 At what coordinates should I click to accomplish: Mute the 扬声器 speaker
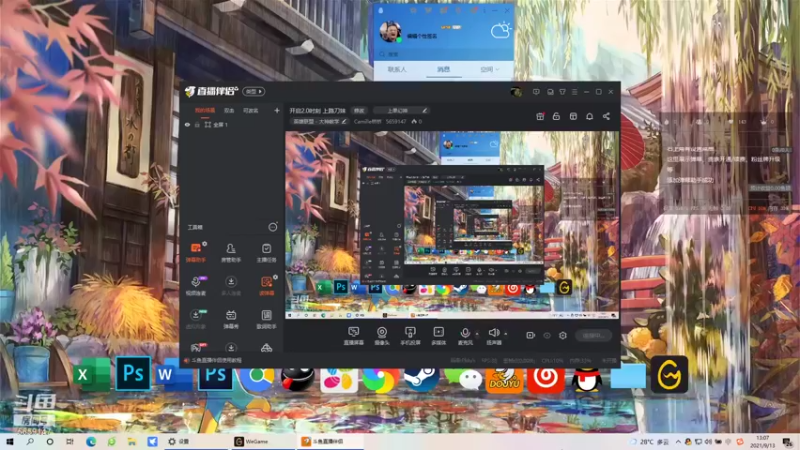[x=493, y=336]
